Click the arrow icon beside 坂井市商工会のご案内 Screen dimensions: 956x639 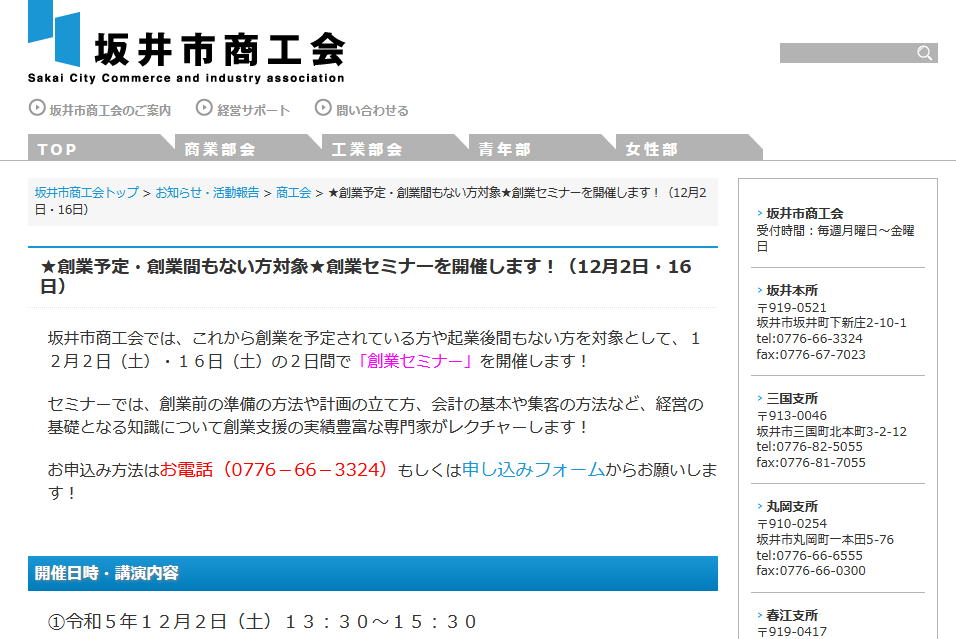tap(37, 108)
